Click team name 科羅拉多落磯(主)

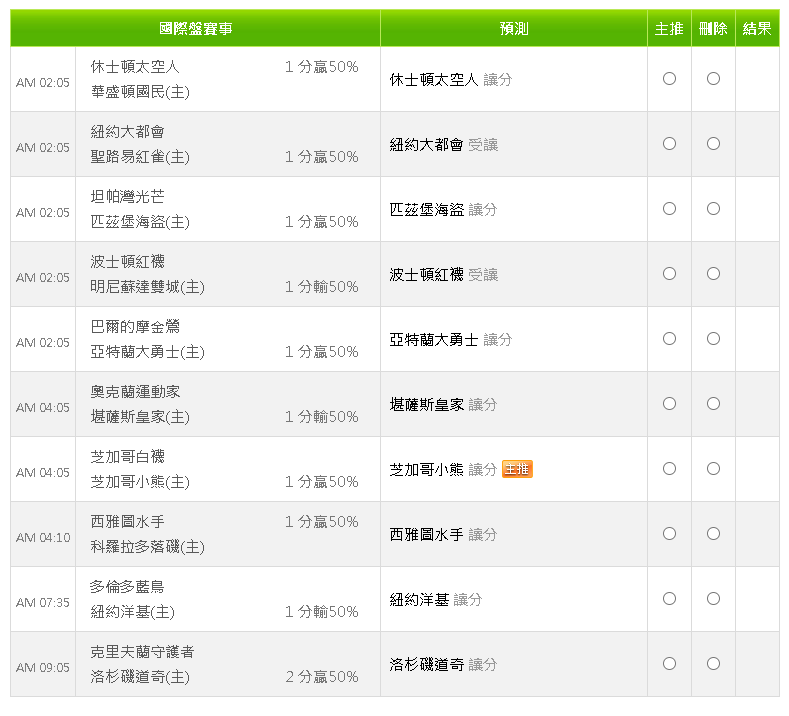[x=148, y=547]
